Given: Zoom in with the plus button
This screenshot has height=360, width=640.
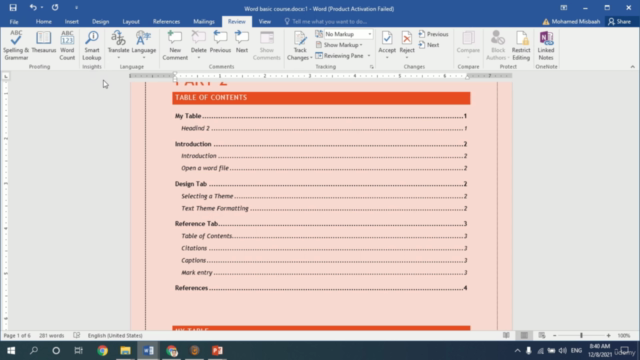Looking at the screenshot, I should [x=609, y=336].
